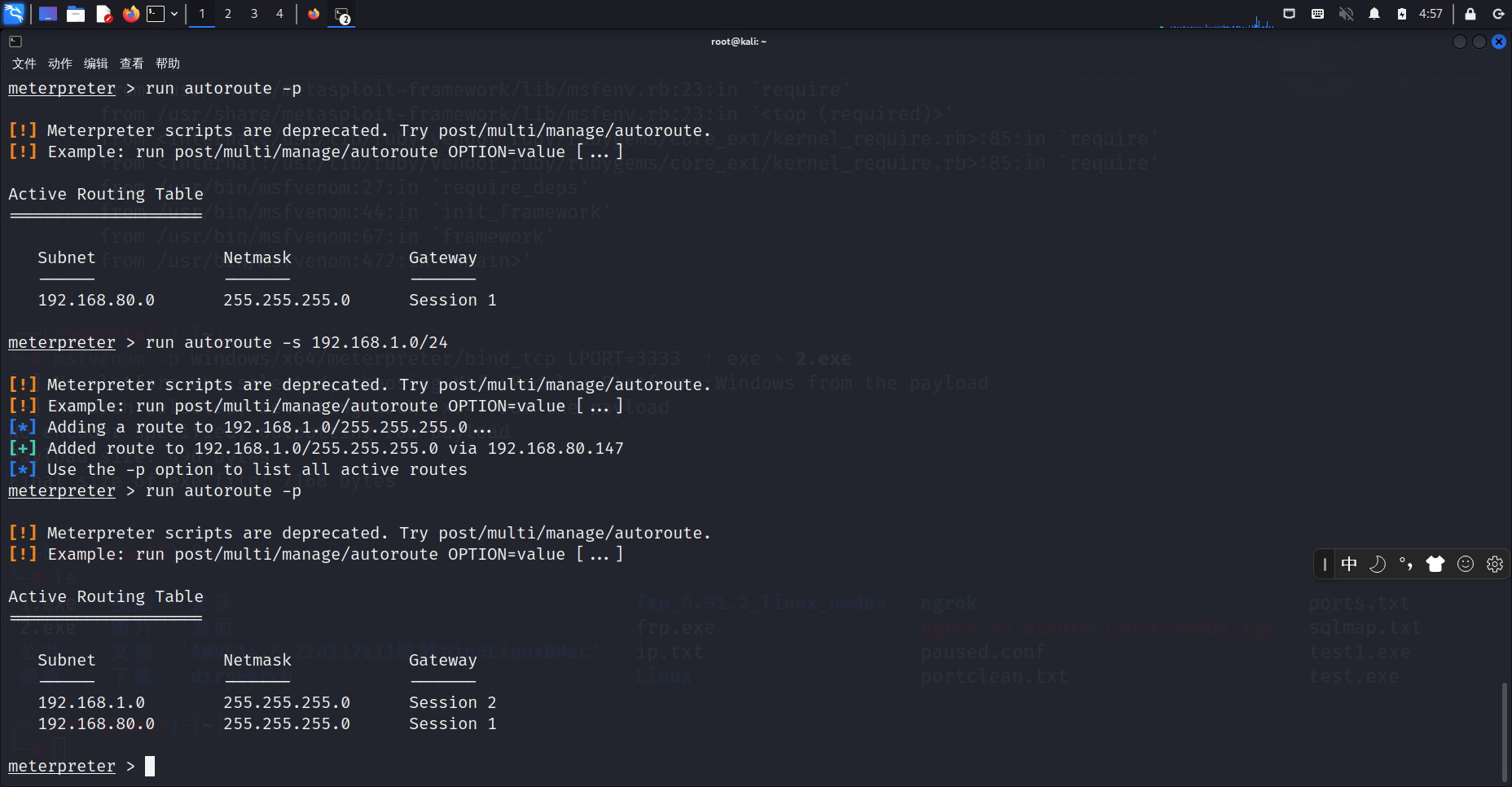The width and height of the screenshot is (1512, 787).
Task: Toggle punctuation mode in the input panel
Action: point(1407,564)
